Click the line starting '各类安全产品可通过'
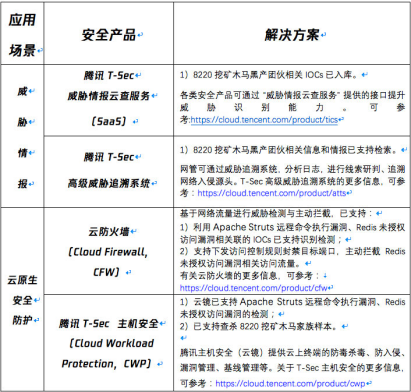 292,95
